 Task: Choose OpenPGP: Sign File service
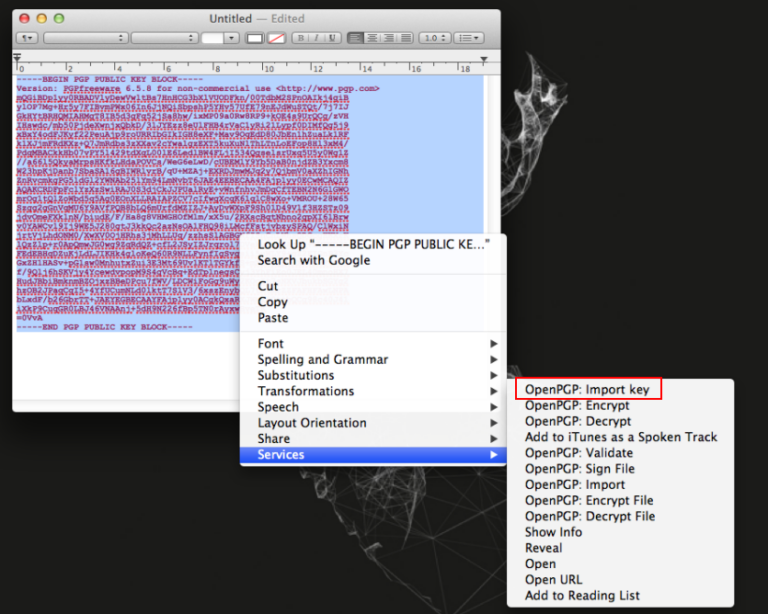coord(620,469)
